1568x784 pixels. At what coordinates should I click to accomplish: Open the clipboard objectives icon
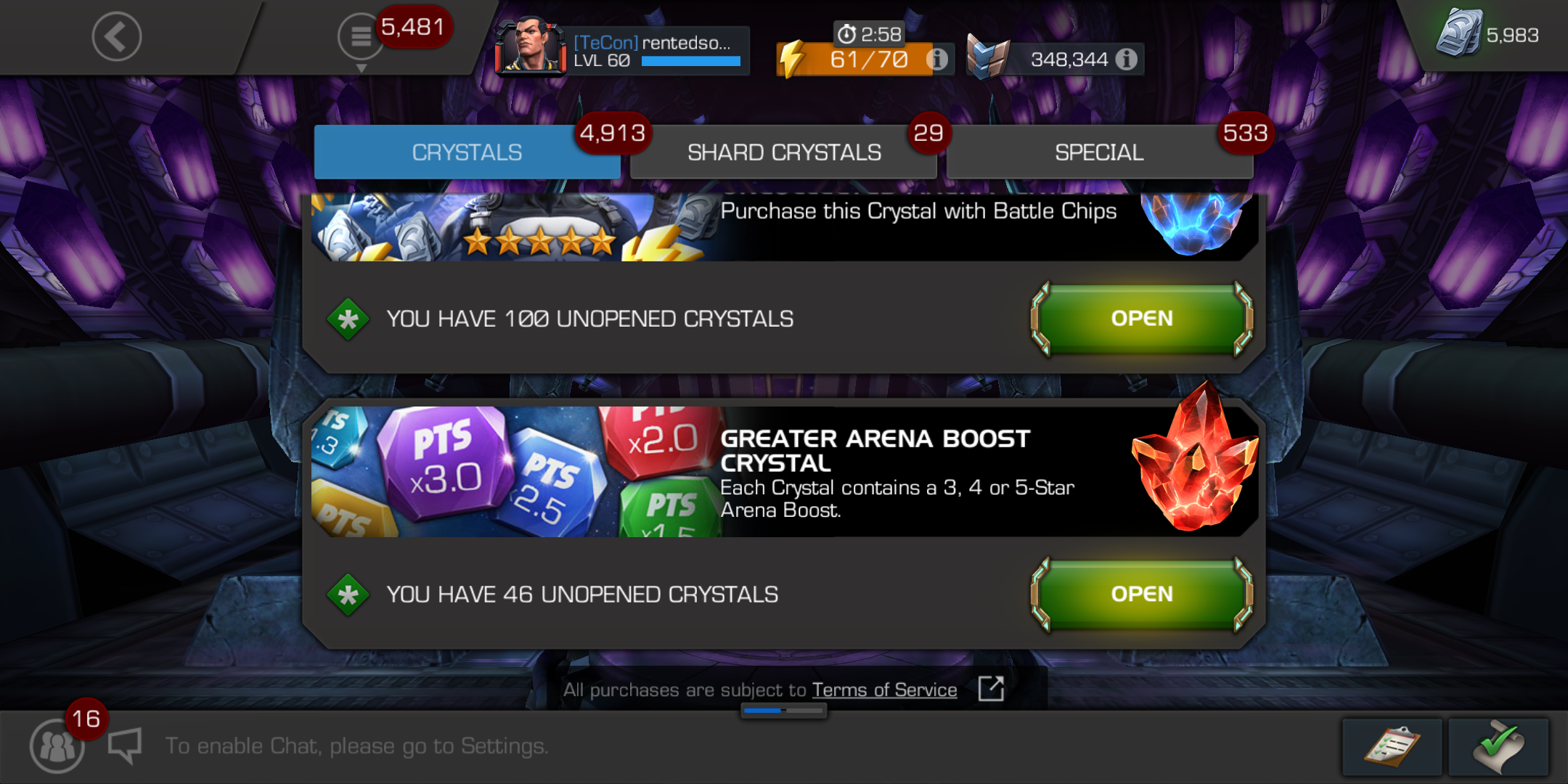[1392, 747]
